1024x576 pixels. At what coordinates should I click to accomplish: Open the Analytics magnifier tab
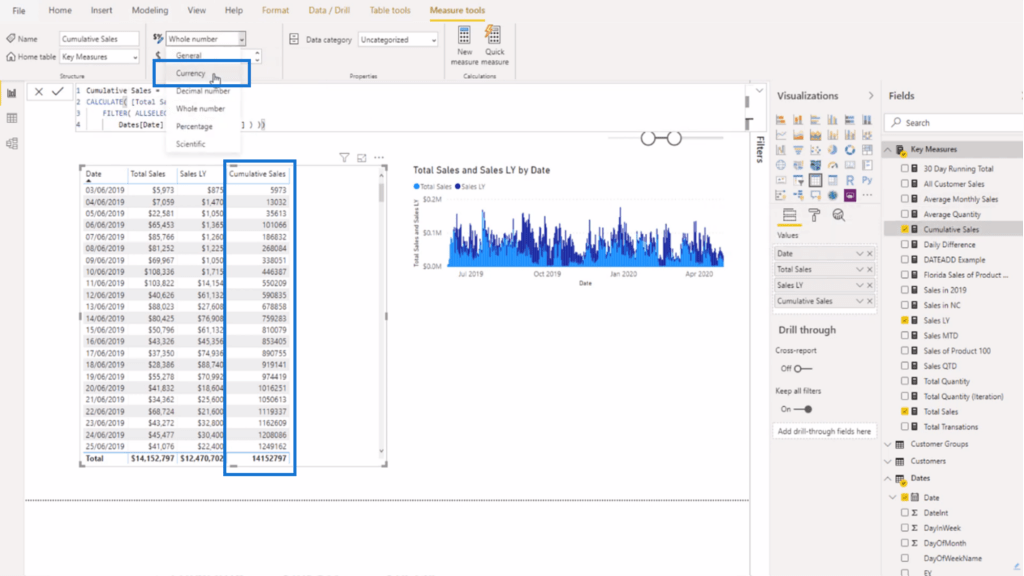coord(839,215)
